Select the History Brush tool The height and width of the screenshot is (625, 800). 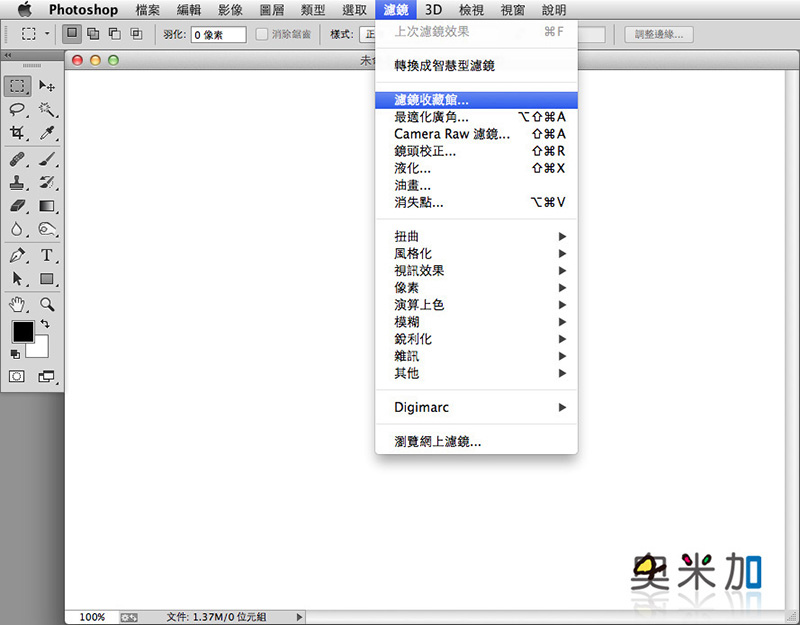pos(47,183)
